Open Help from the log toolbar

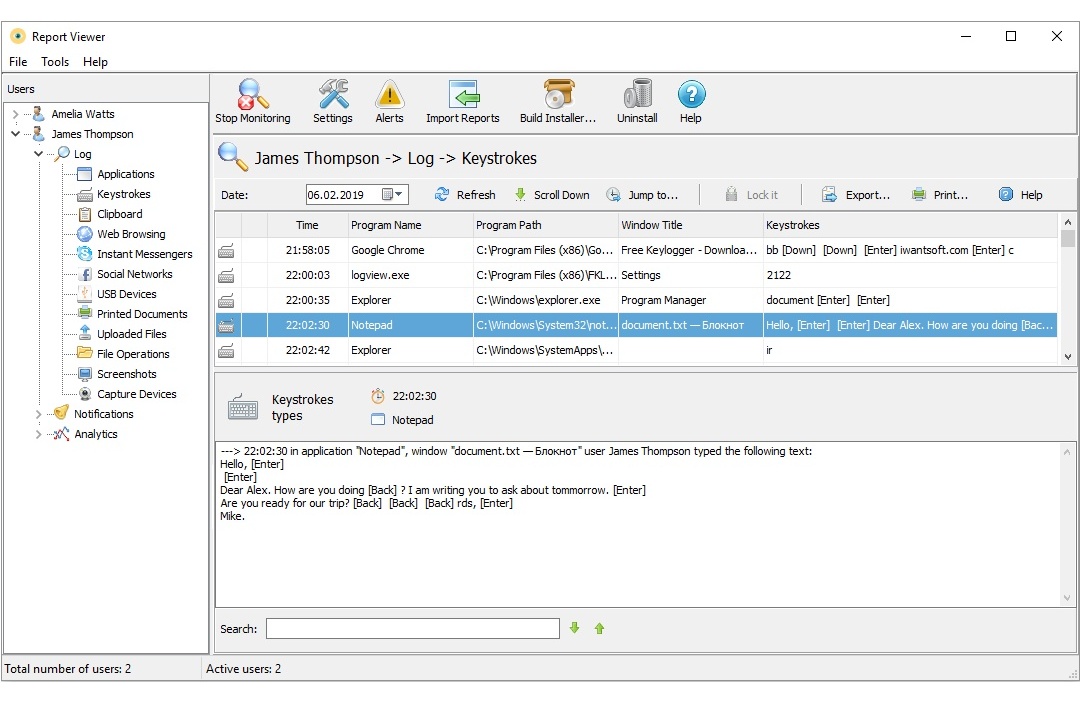pyautogui.click(x=1020, y=194)
